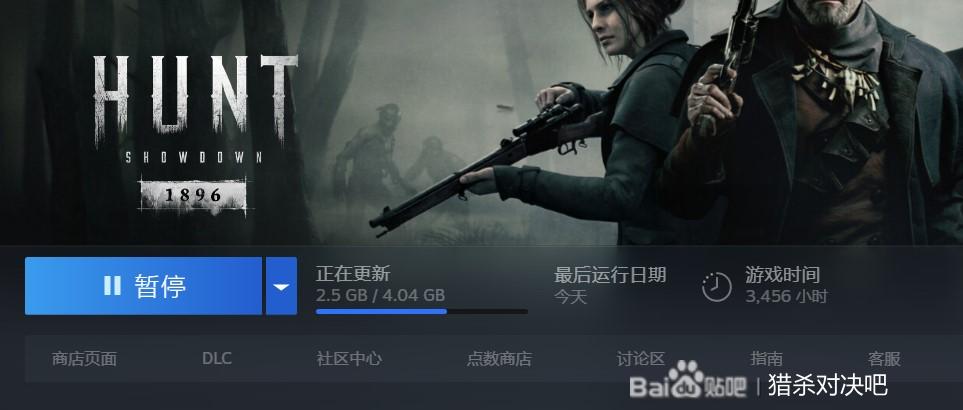Open the 商店页面 store page tab
963x410 pixels.
pyautogui.click(x=84, y=358)
